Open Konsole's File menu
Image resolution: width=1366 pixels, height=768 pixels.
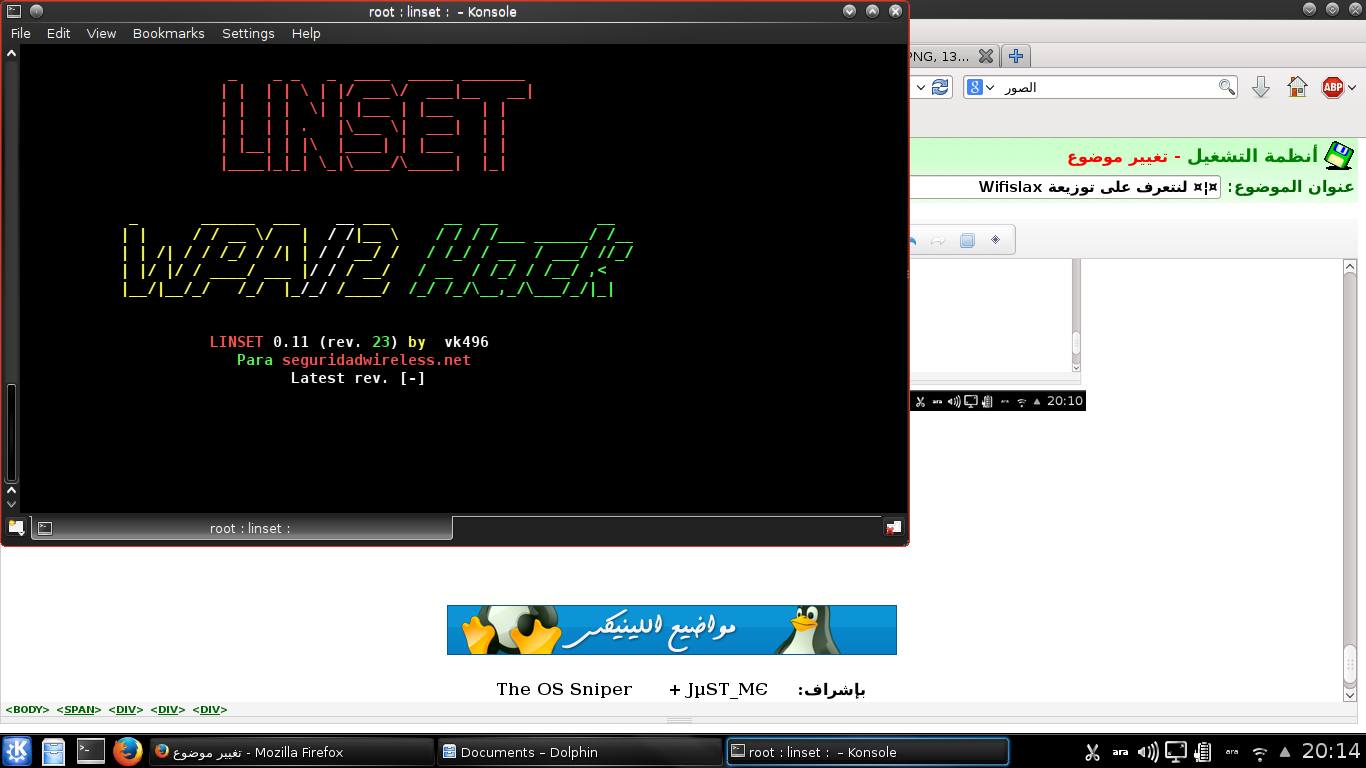click(21, 33)
